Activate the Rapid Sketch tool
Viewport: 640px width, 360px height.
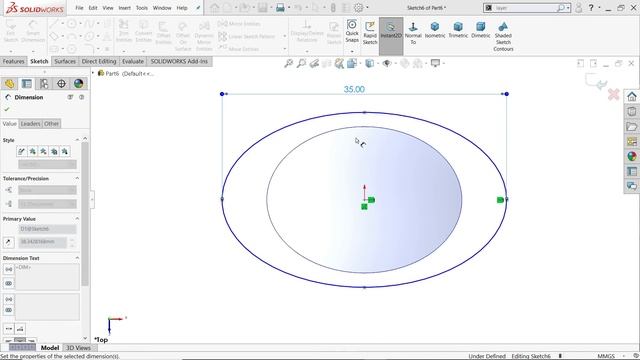click(x=370, y=33)
